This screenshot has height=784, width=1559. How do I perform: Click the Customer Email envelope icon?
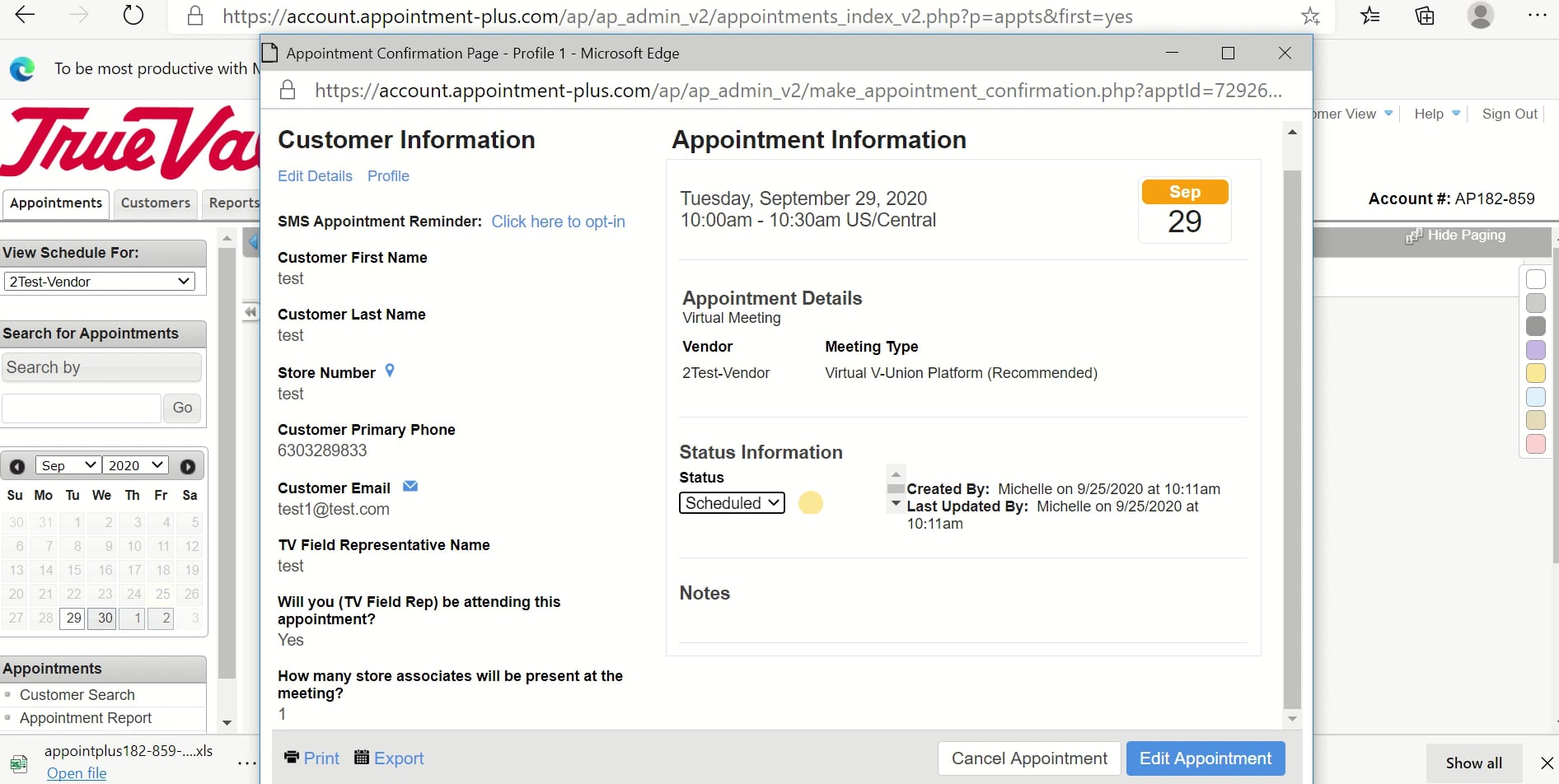410,487
